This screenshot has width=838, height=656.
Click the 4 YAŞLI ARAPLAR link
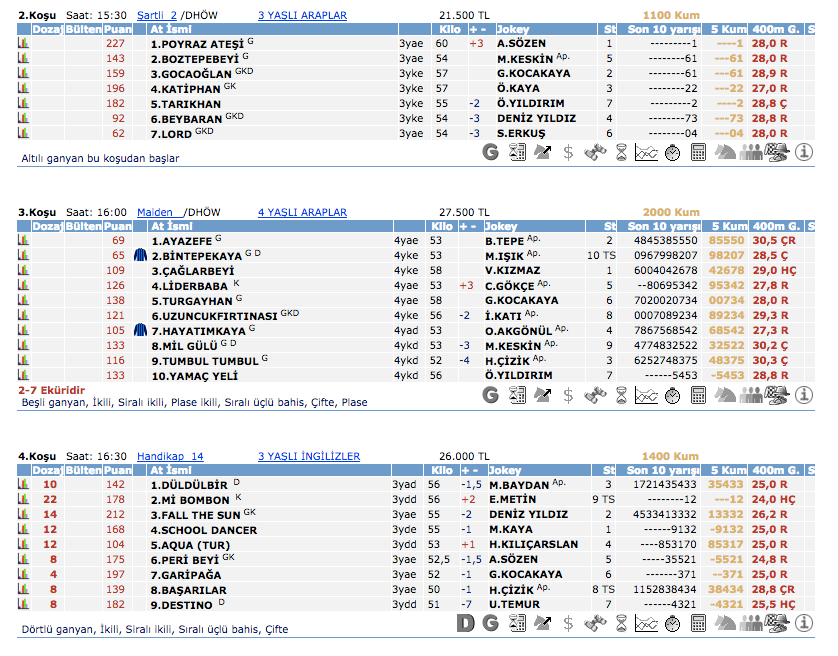[302, 212]
